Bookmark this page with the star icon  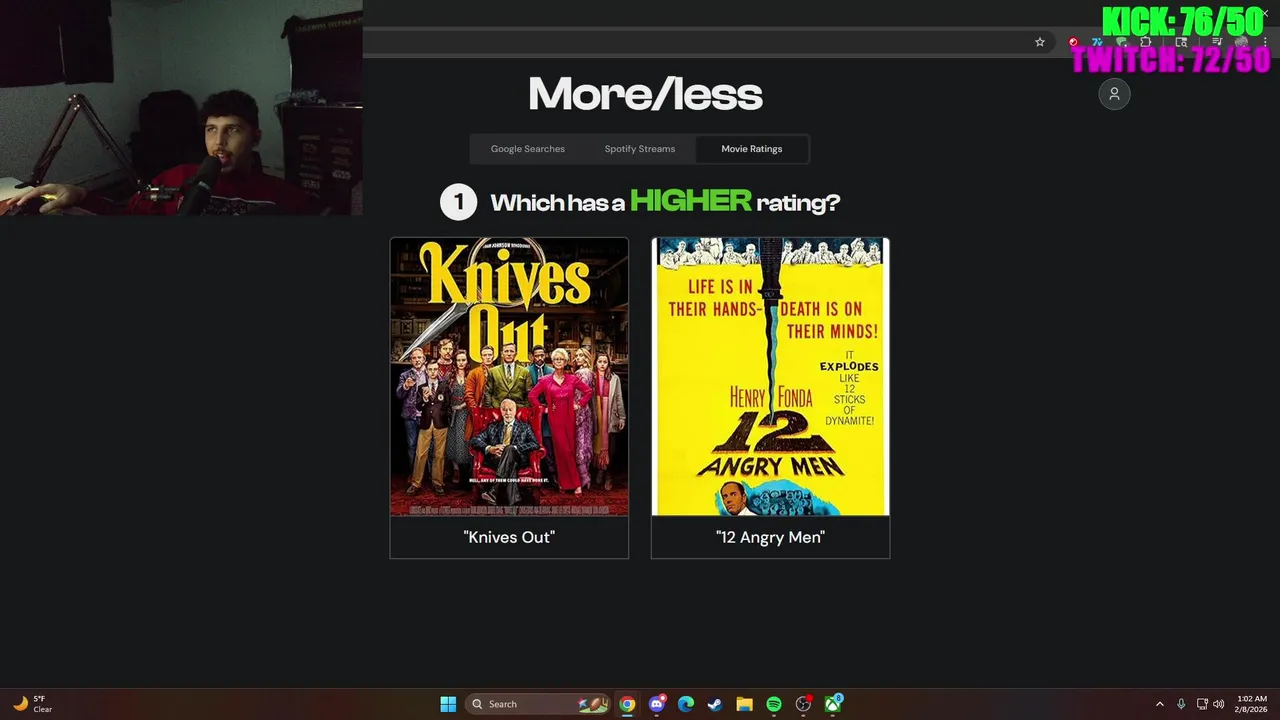(1040, 42)
